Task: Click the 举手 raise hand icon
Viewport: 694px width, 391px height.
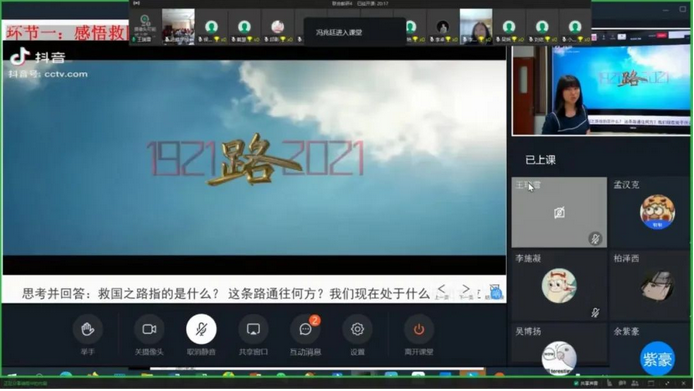Action: 88,329
